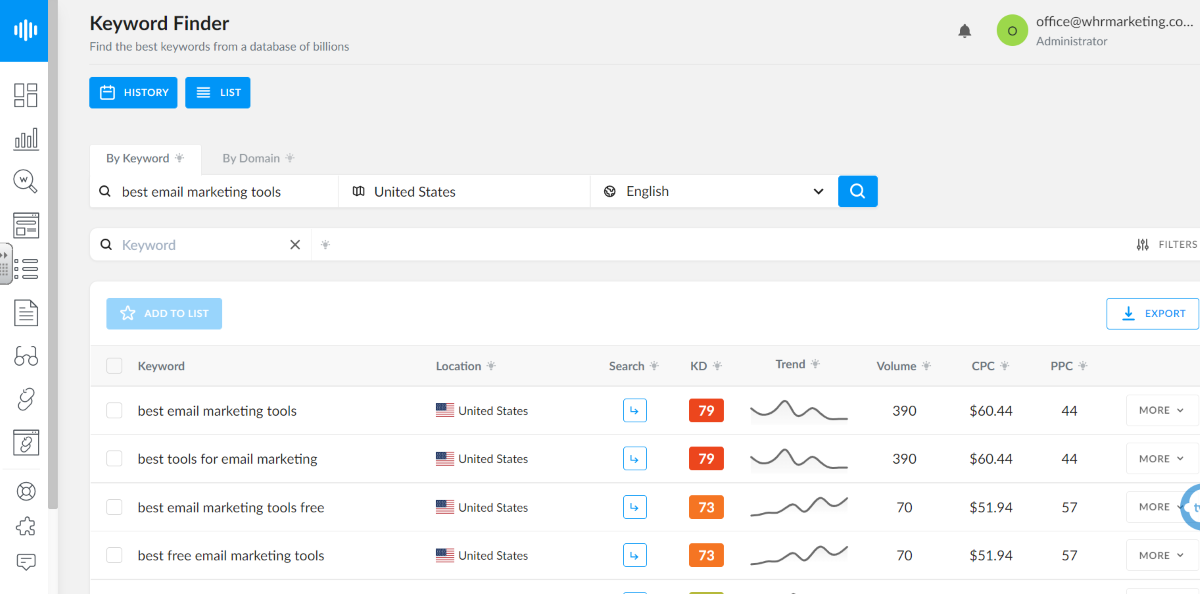Open search for best tools for email marketing
The image size is (1200, 594).
point(635,458)
